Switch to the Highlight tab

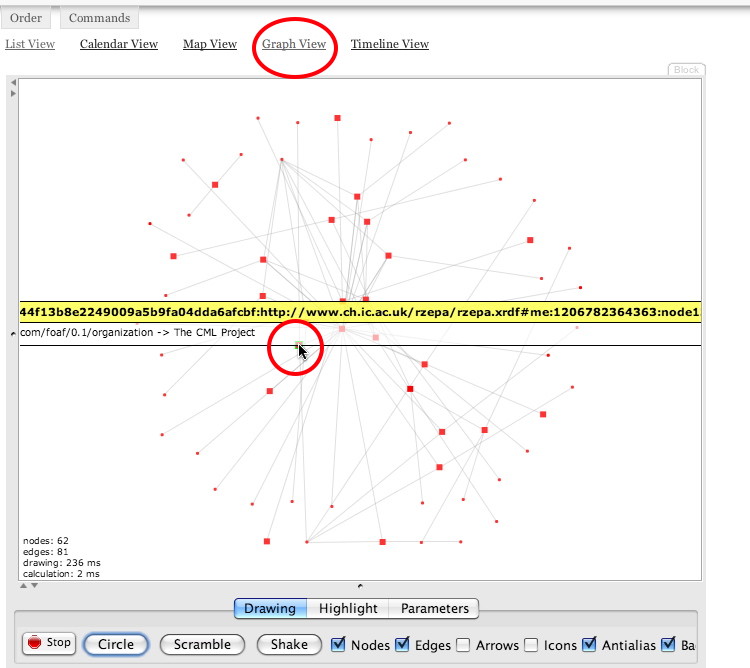click(348, 608)
